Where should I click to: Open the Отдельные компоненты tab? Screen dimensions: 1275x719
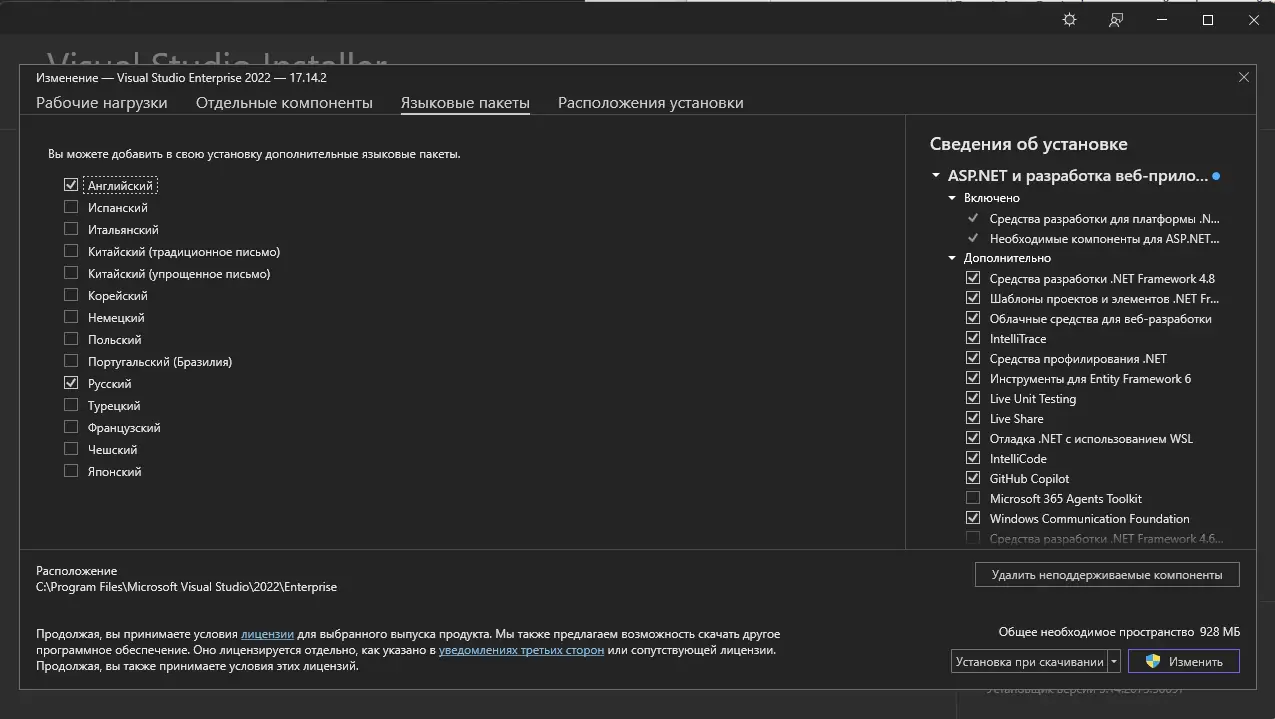(284, 103)
